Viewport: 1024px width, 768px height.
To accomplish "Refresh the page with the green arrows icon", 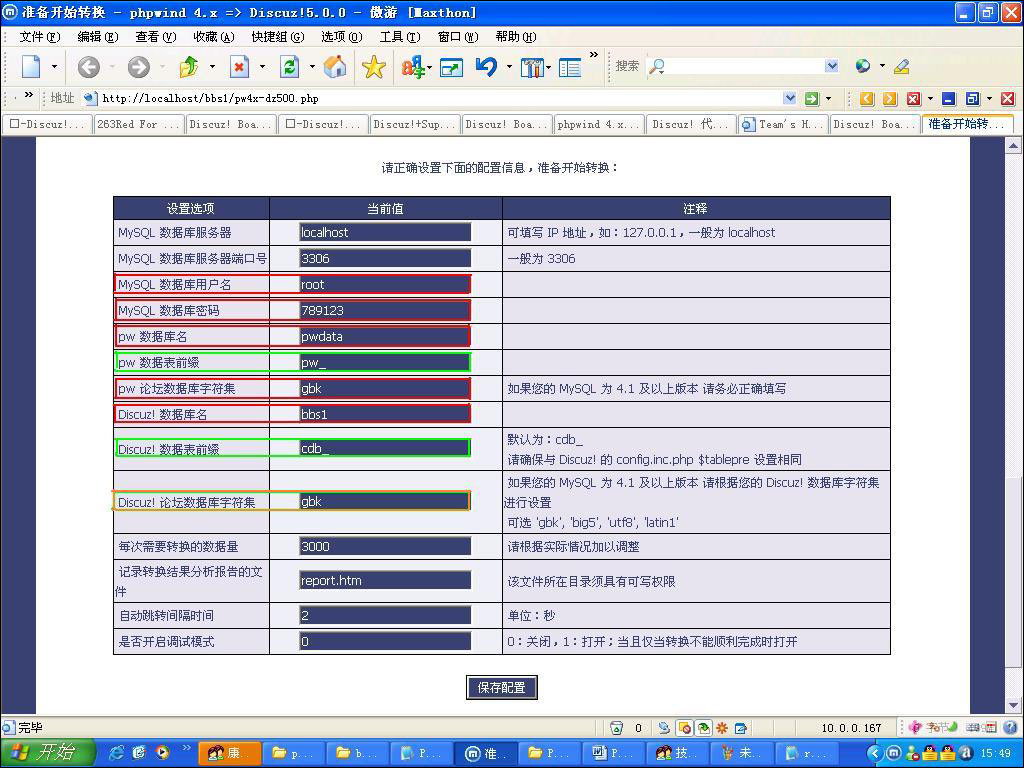I will (x=289, y=66).
